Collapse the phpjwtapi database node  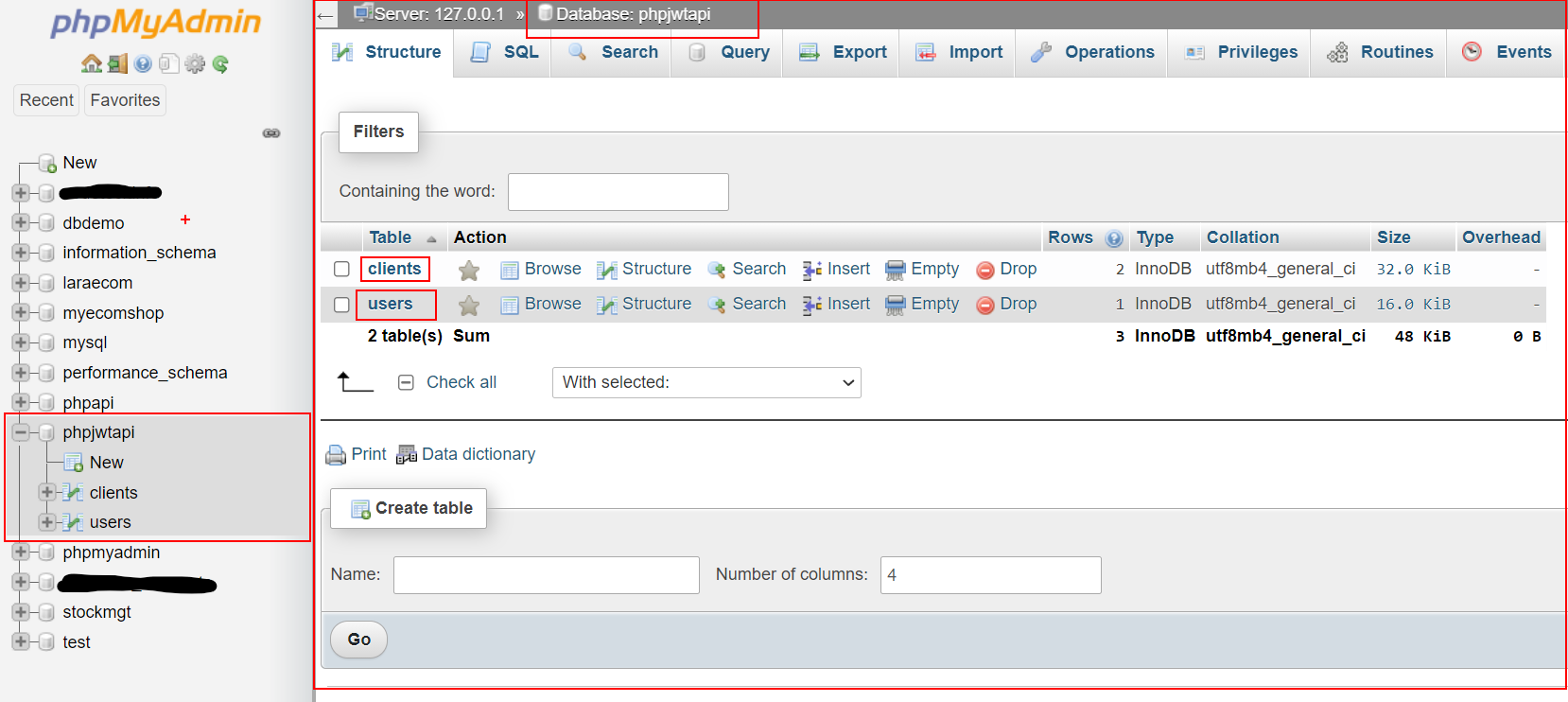coord(21,432)
